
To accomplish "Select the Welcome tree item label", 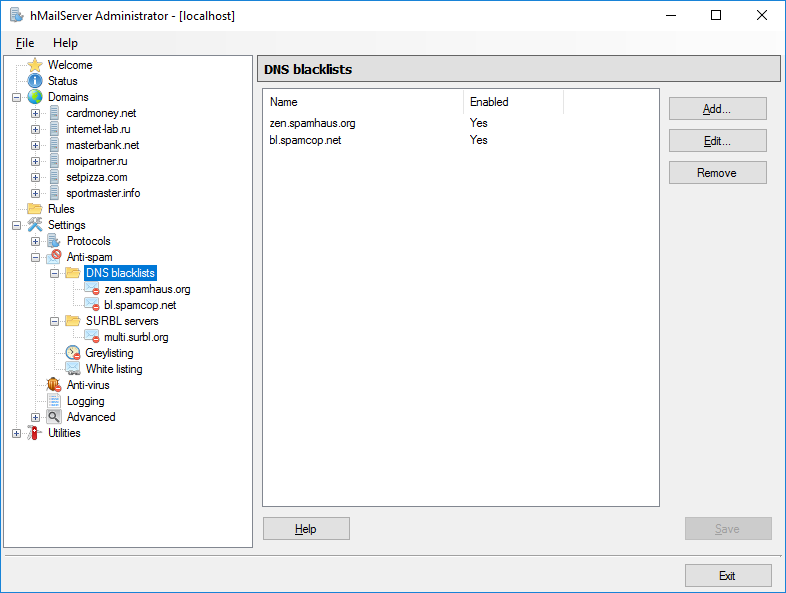I will click(70, 65).
